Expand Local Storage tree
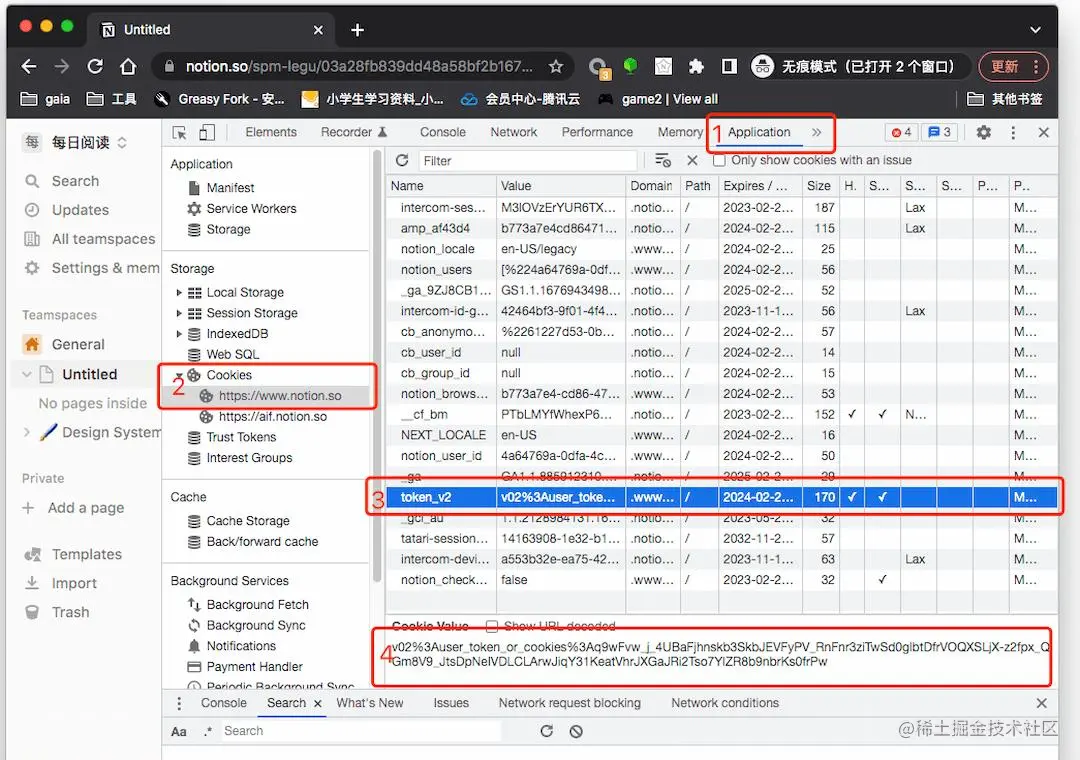Image resolution: width=1080 pixels, height=760 pixels. click(x=179, y=292)
